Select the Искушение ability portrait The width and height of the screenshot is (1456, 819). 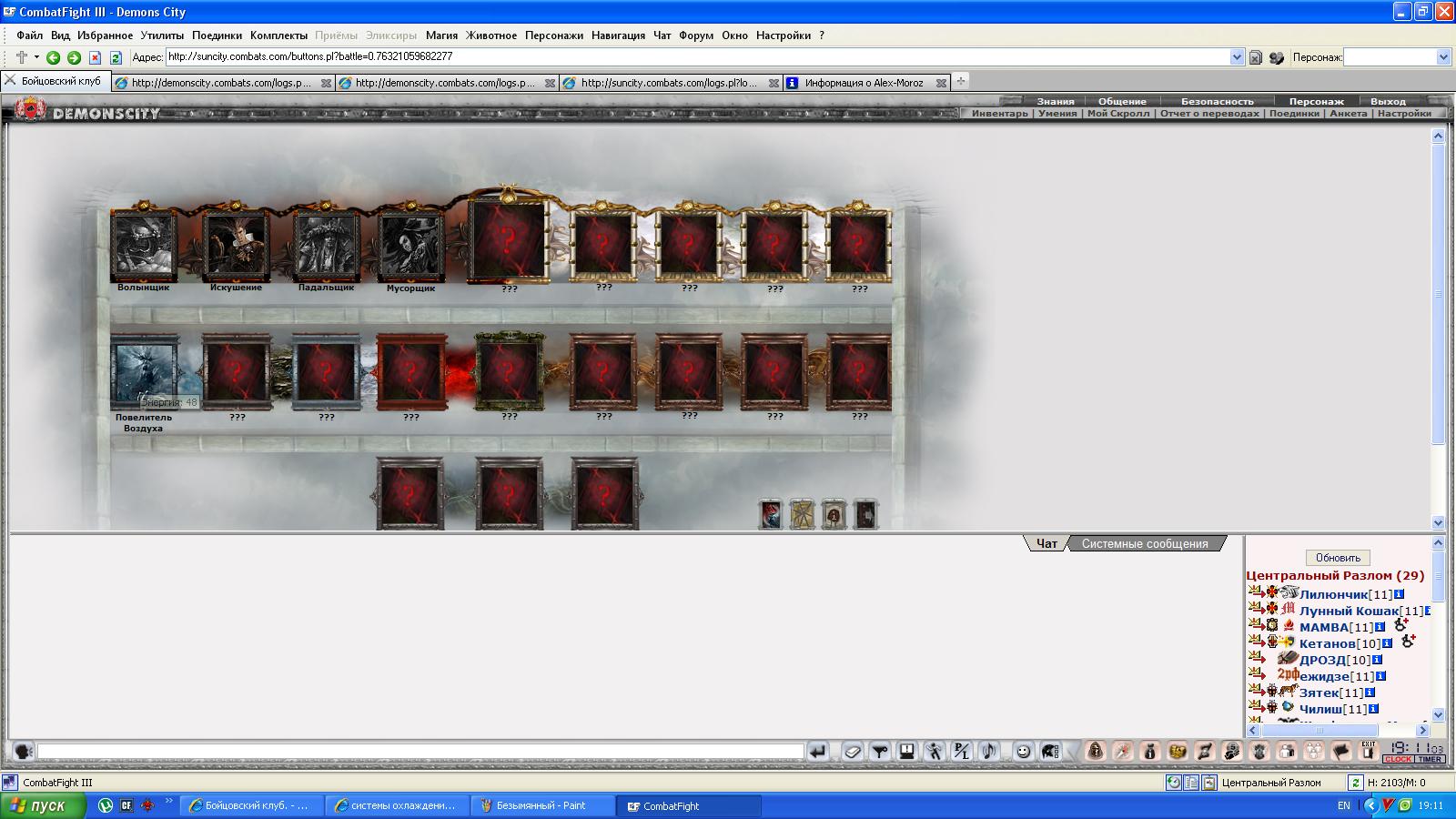(x=237, y=246)
